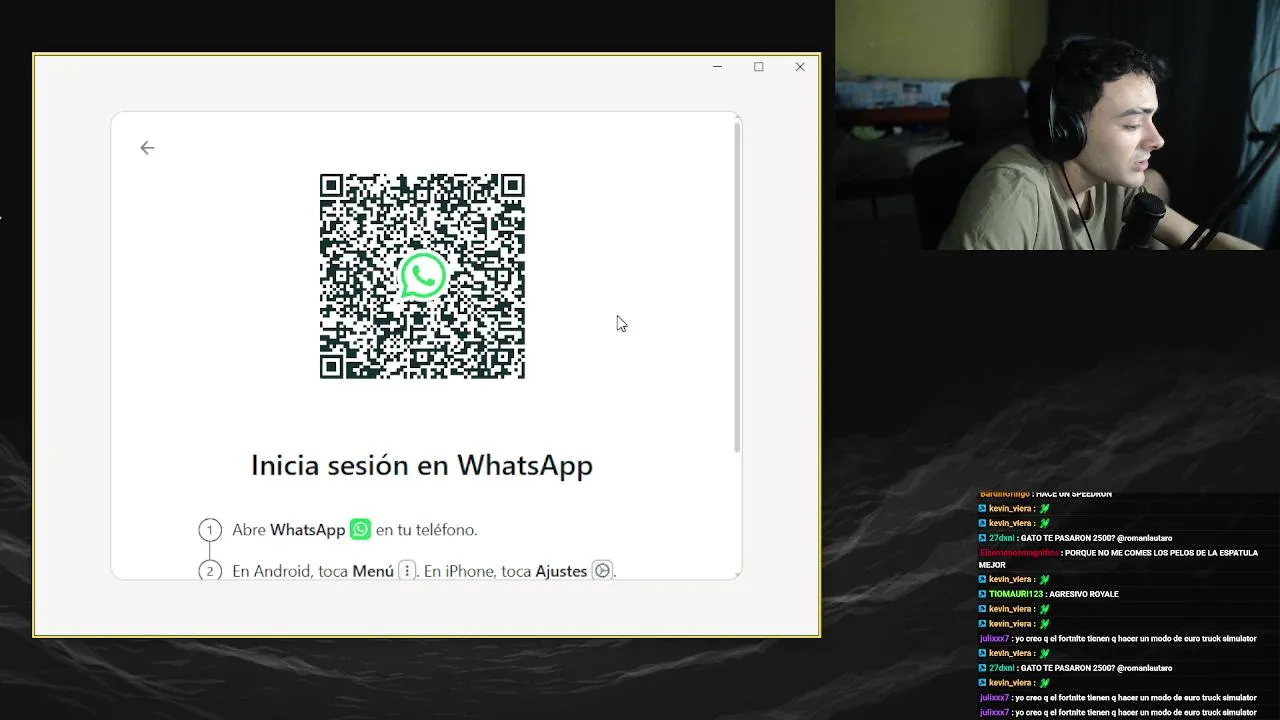Click the streamer webcam feed

[x=1058, y=125]
